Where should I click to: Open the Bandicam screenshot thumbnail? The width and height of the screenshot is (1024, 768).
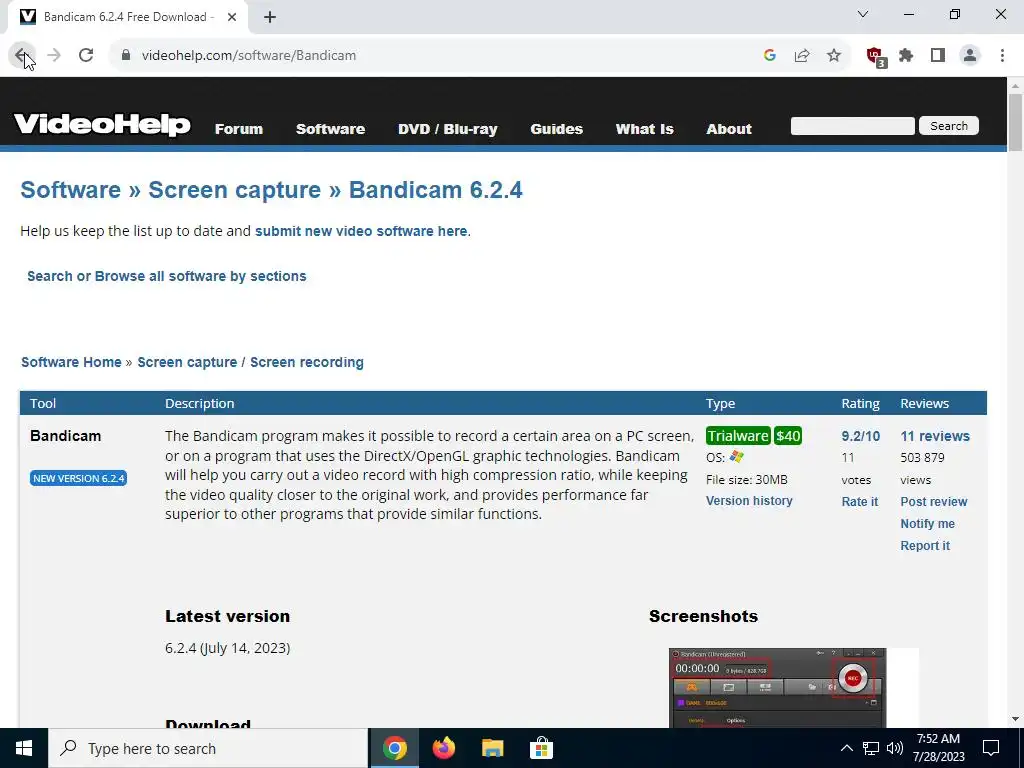(x=777, y=688)
